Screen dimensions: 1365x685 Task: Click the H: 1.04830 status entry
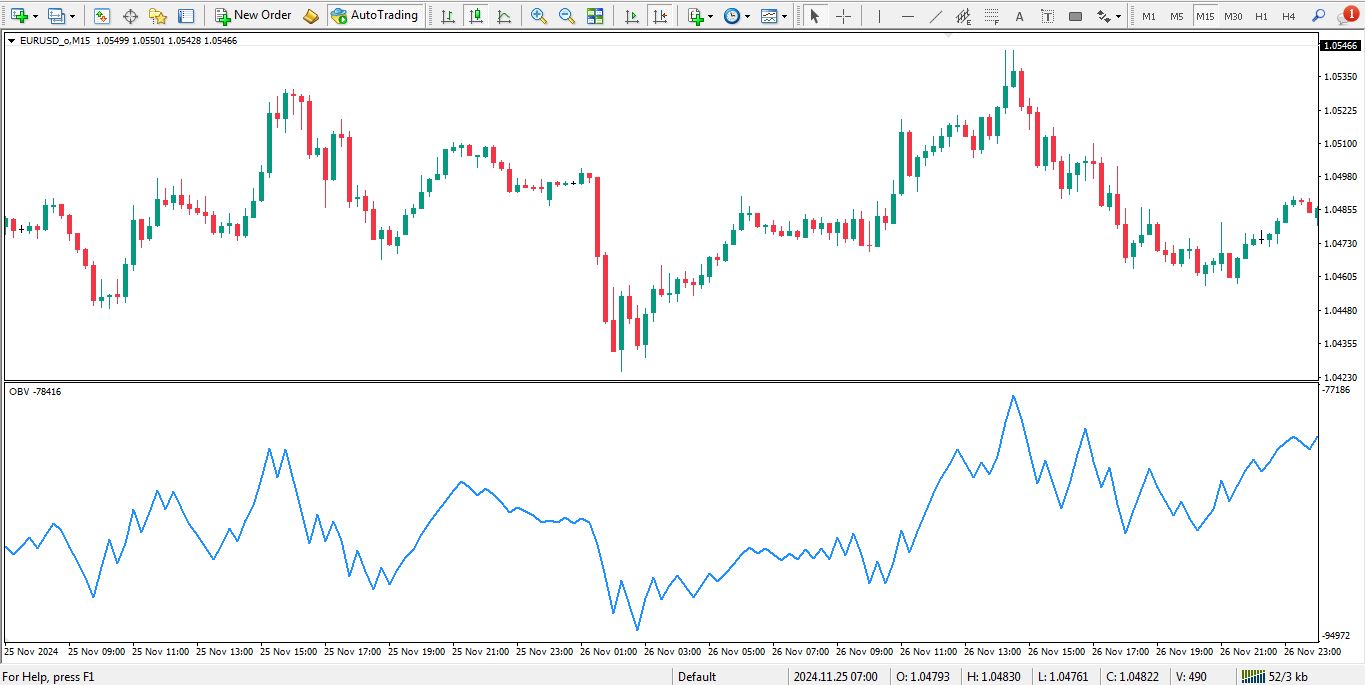(993, 677)
